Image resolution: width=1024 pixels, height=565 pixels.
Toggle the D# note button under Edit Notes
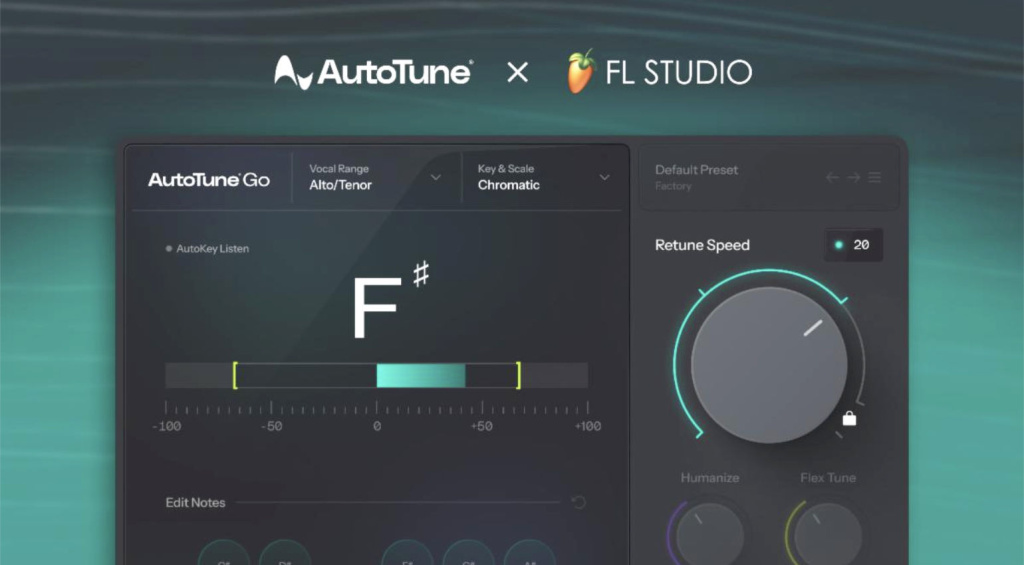tap(285, 553)
